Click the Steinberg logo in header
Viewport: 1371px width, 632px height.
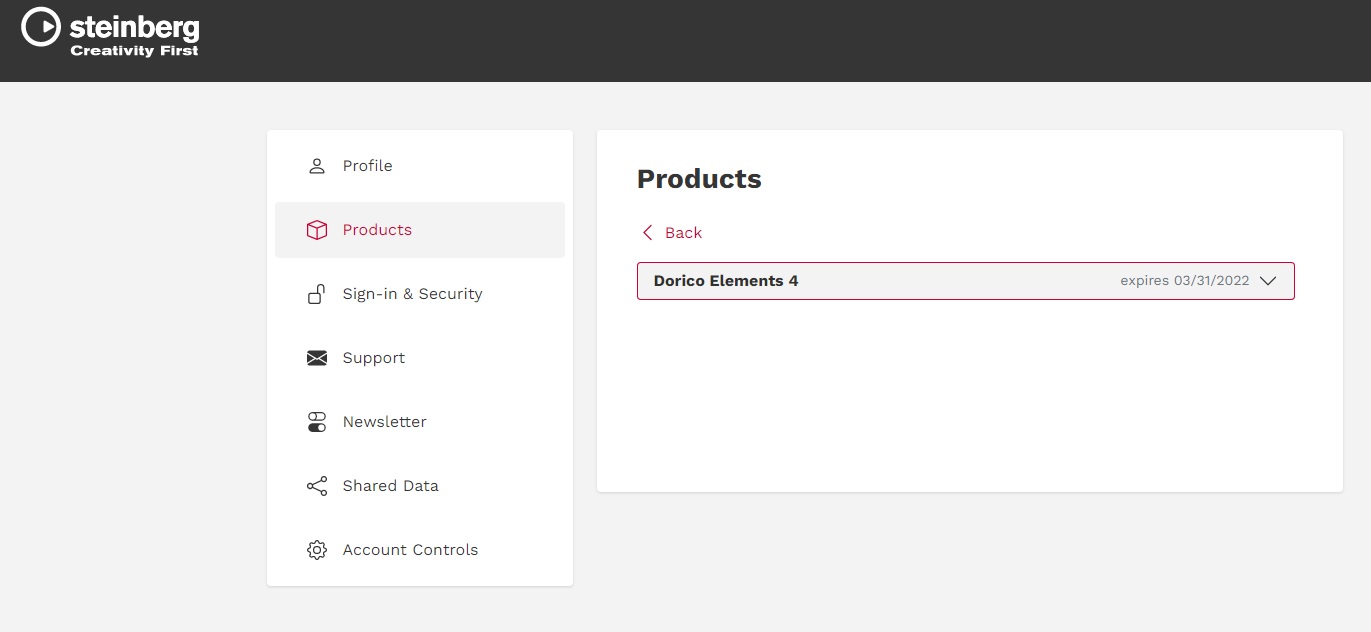(x=110, y=33)
